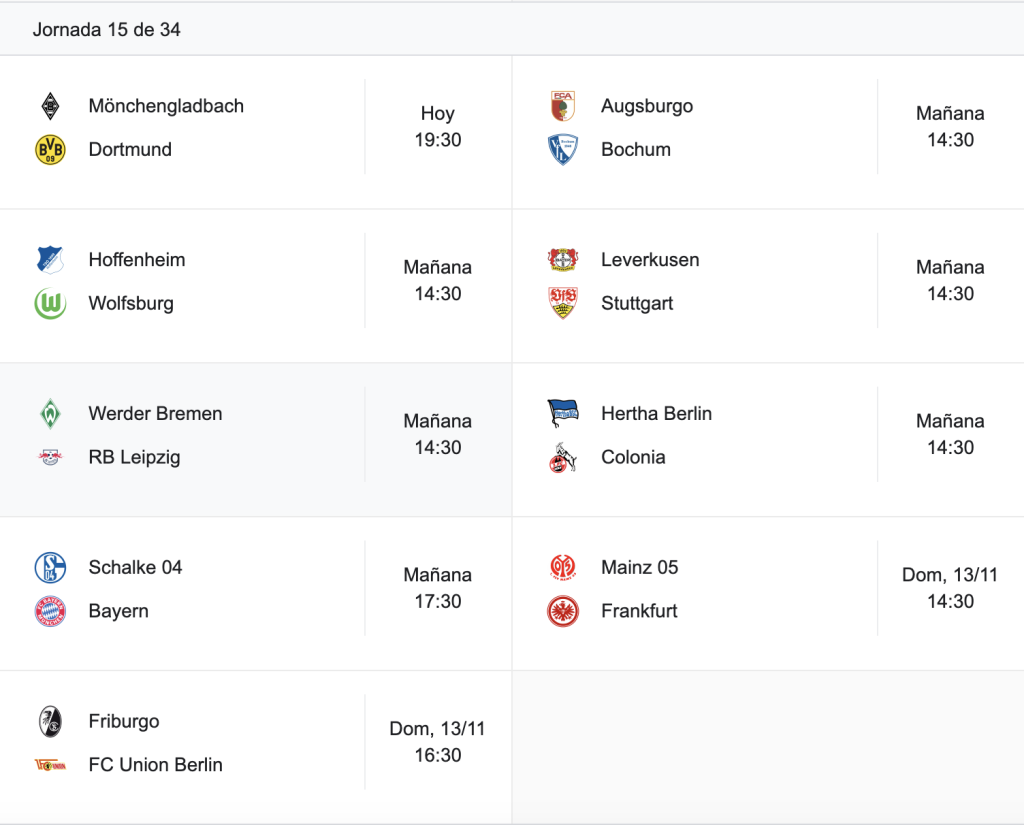
Task: Click the FC Union Berlin logo
Action: (x=50, y=764)
